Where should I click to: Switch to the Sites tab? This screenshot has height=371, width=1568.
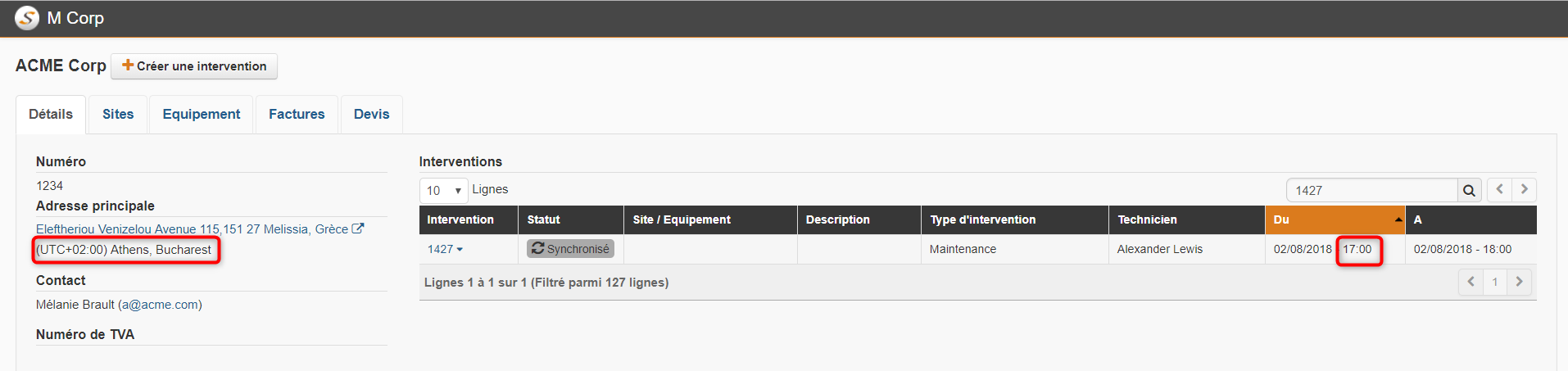tap(118, 114)
